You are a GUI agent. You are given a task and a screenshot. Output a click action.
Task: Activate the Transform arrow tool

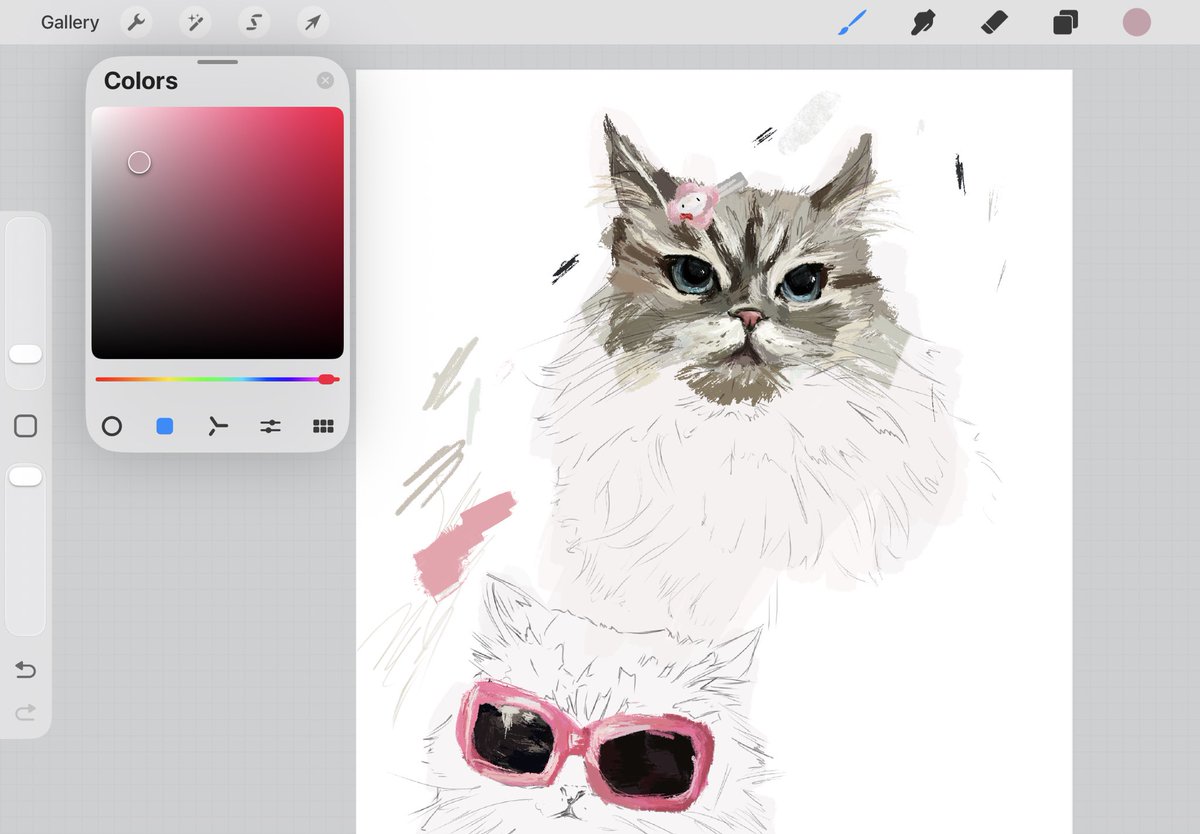[313, 22]
